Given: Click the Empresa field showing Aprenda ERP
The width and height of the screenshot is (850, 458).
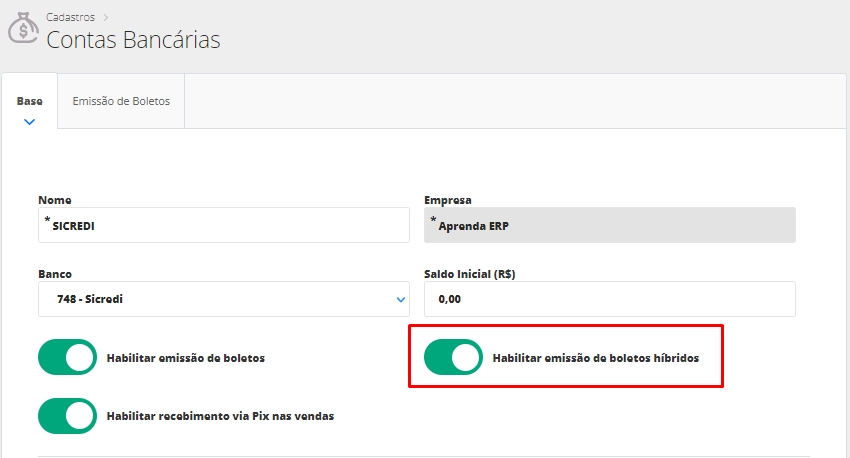Looking at the screenshot, I should (x=610, y=225).
